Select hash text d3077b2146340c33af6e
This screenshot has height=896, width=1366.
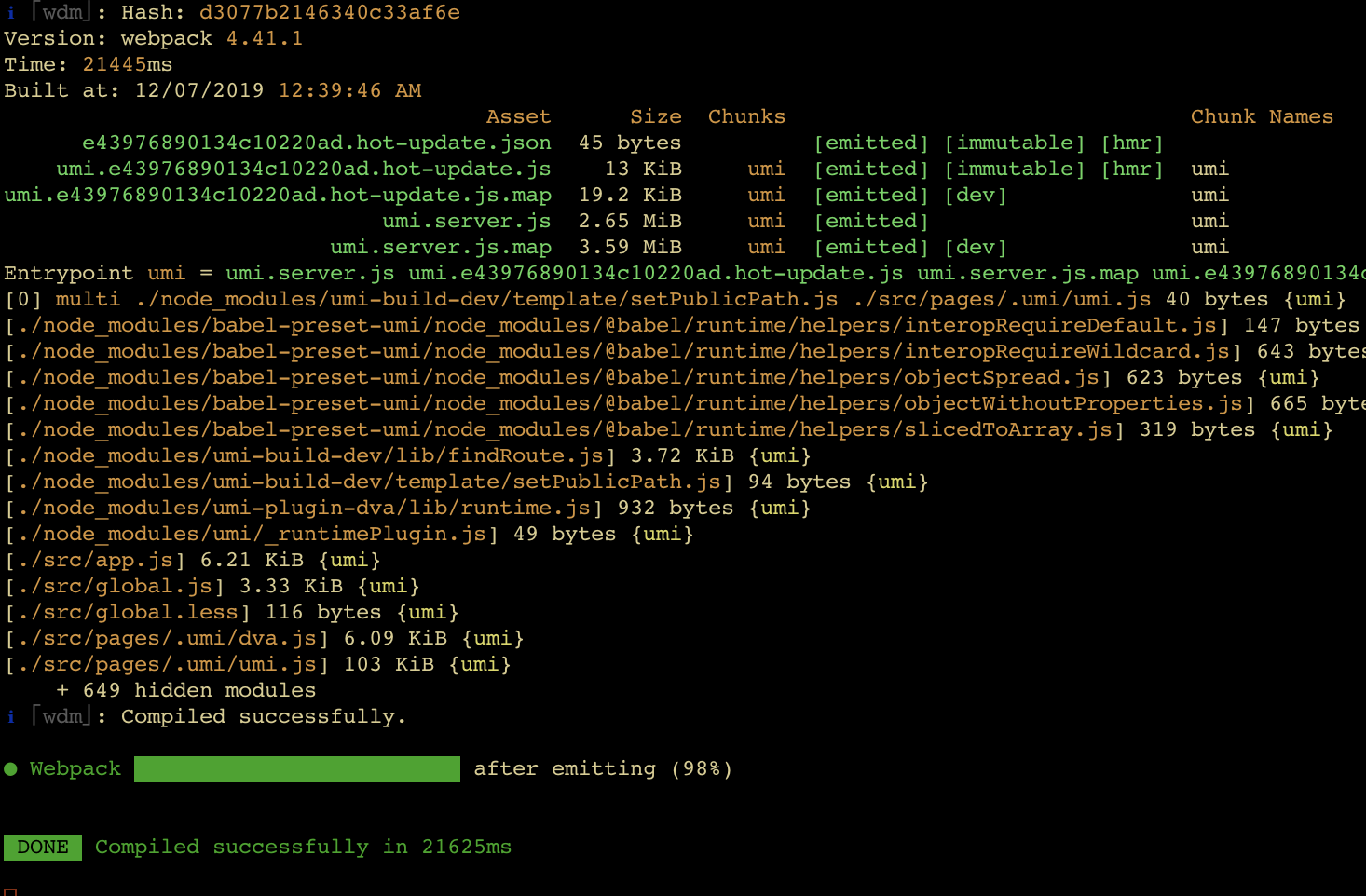(330, 13)
